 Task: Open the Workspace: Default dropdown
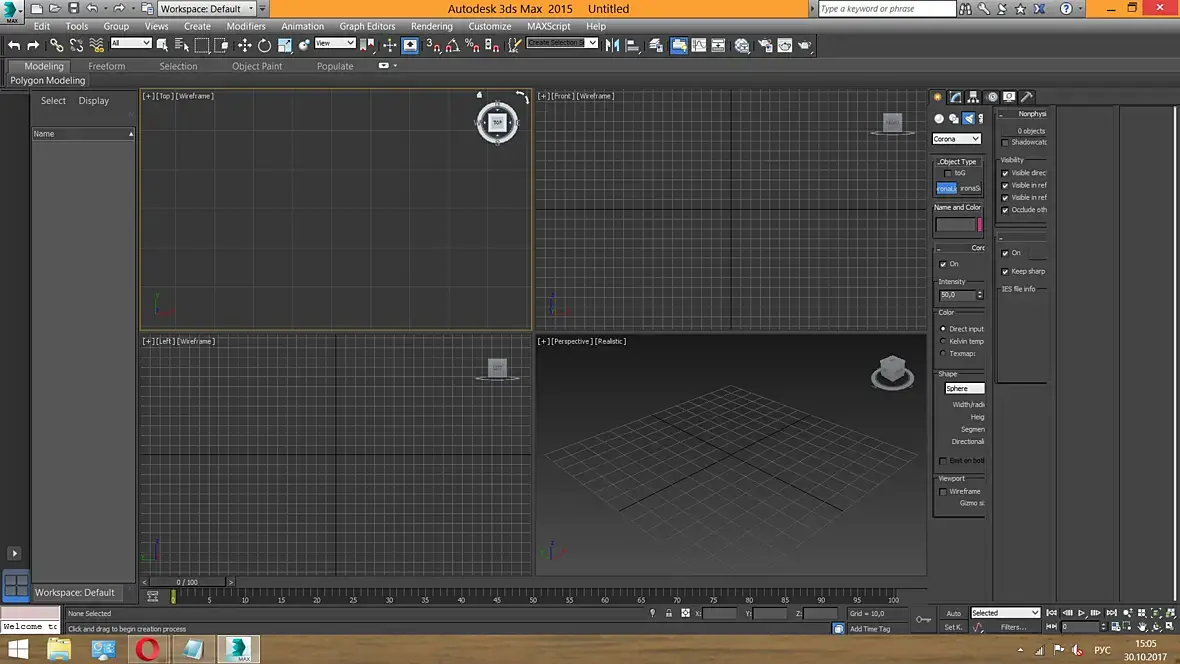tap(206, 9)
